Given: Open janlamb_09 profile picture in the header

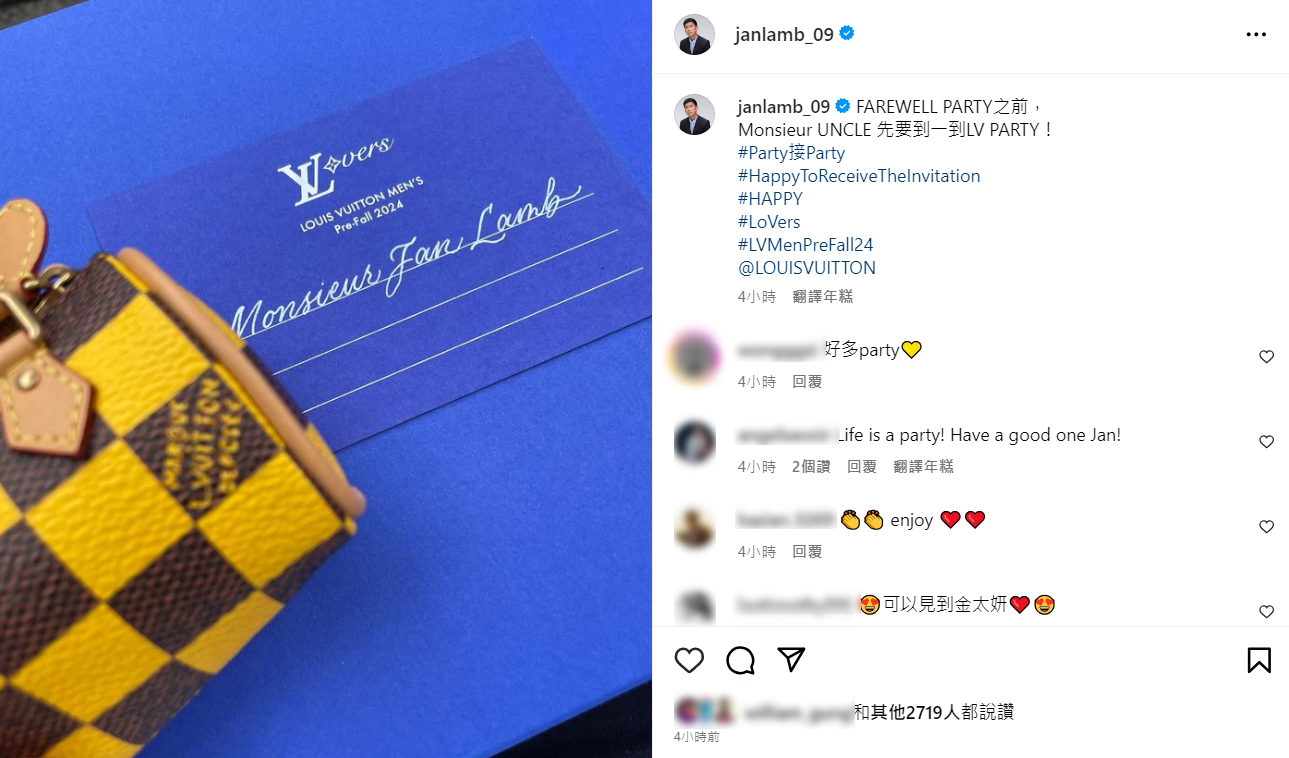Looking at the screenshot, I should point(694,34).
